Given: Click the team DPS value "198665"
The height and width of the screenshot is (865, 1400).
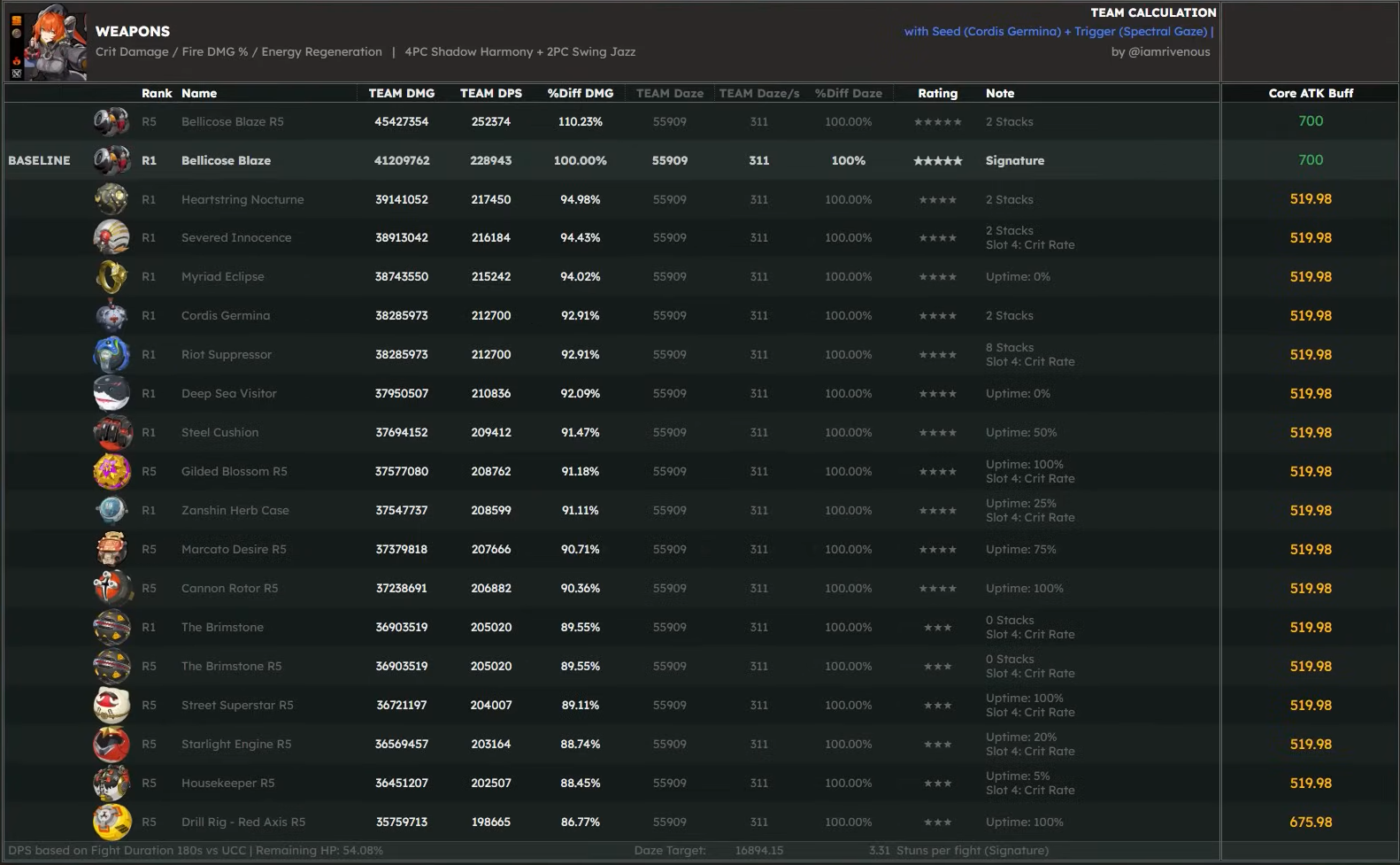Looking at the screenshot, I should point(491,822).
